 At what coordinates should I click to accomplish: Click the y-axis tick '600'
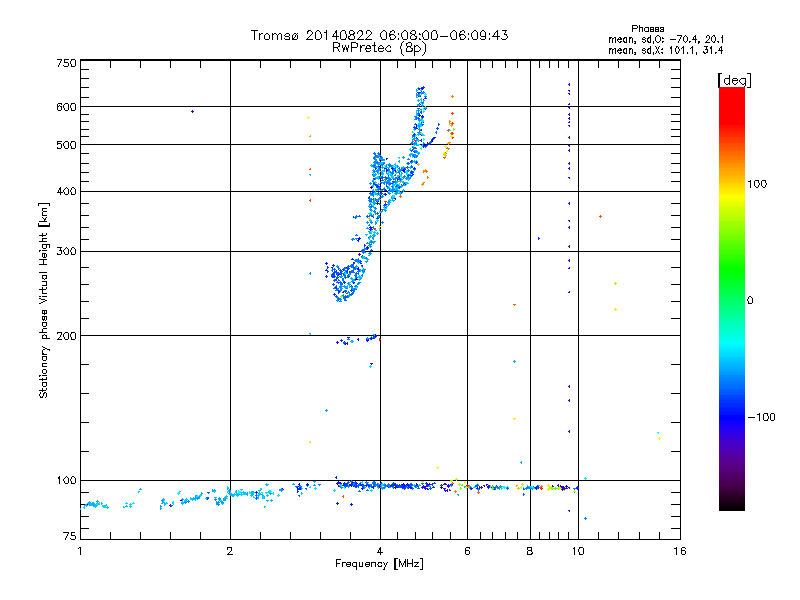[66, 107]
